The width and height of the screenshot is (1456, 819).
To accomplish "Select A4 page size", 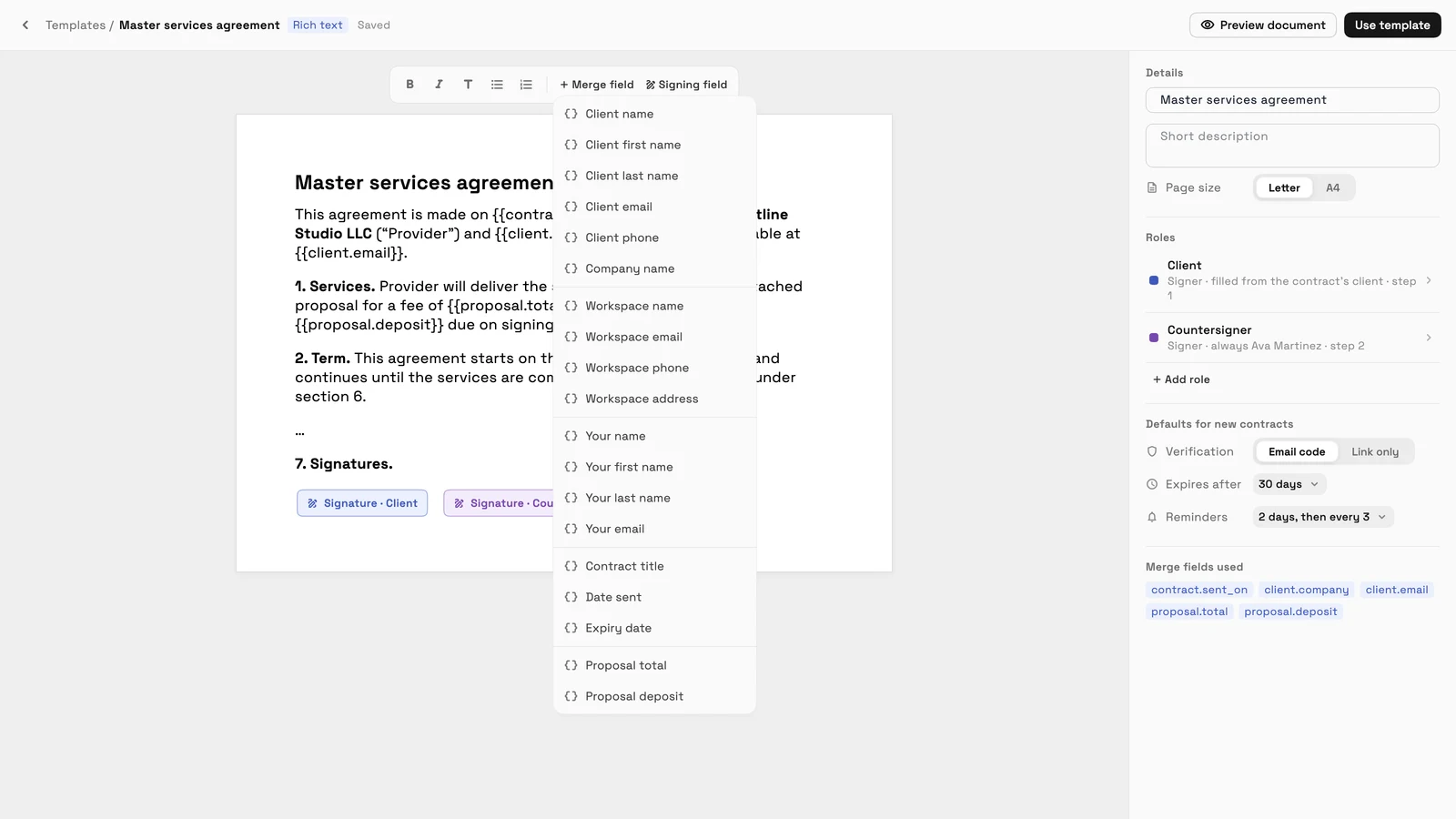I will pos(1332,187).
